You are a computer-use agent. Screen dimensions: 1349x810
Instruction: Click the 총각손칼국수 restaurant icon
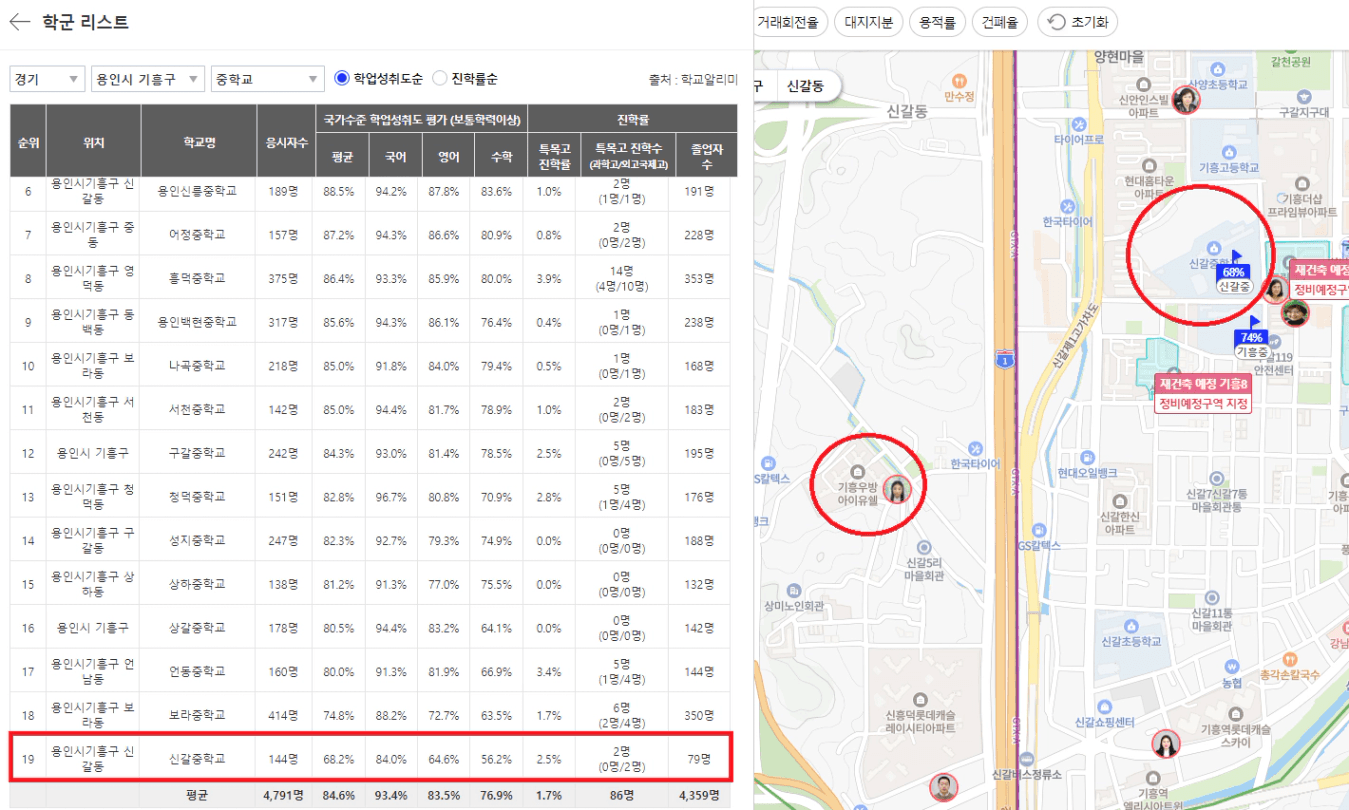pos(1290,659)
